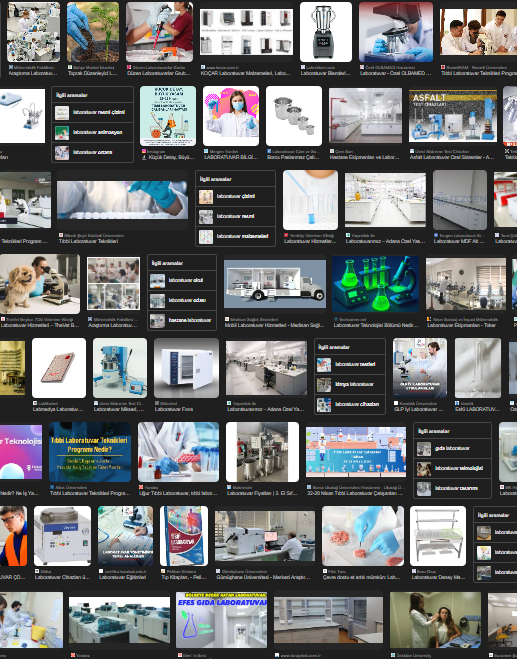517x659 pixels.
Task: Open the laboratory blender product image
Action: [326, 32]
